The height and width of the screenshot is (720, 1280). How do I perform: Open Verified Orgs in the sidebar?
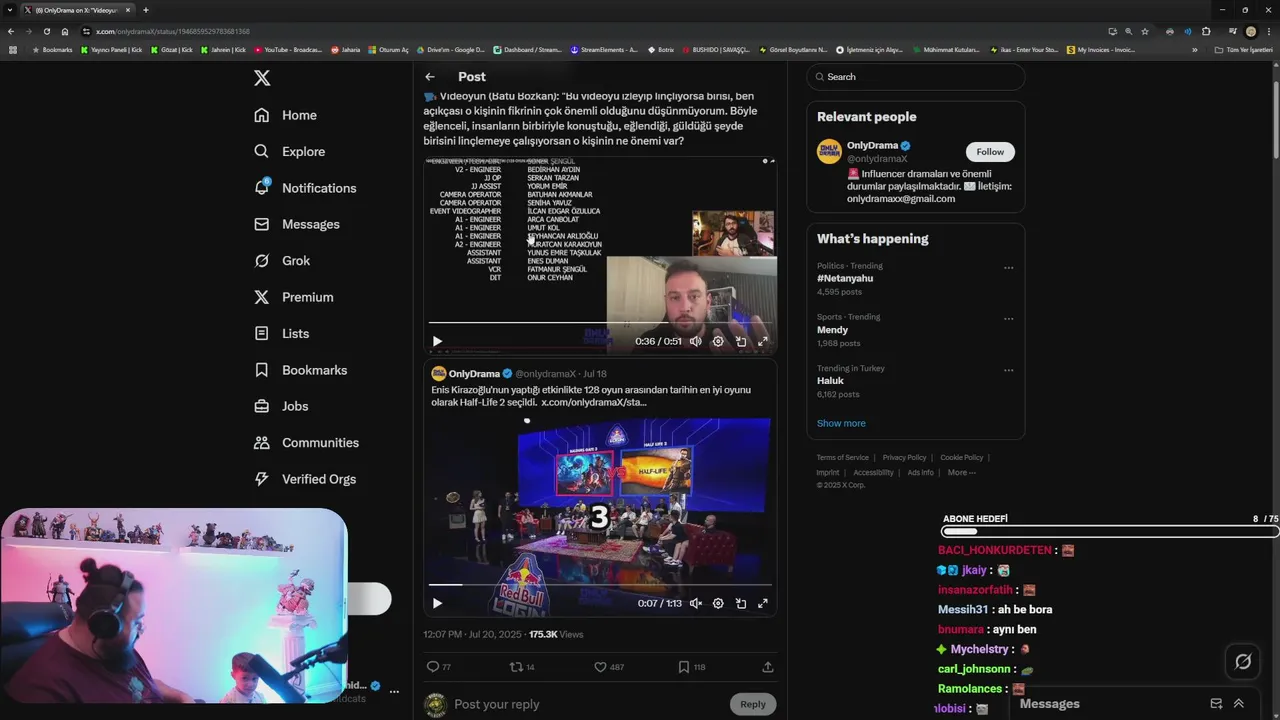(x=305, y=479)
